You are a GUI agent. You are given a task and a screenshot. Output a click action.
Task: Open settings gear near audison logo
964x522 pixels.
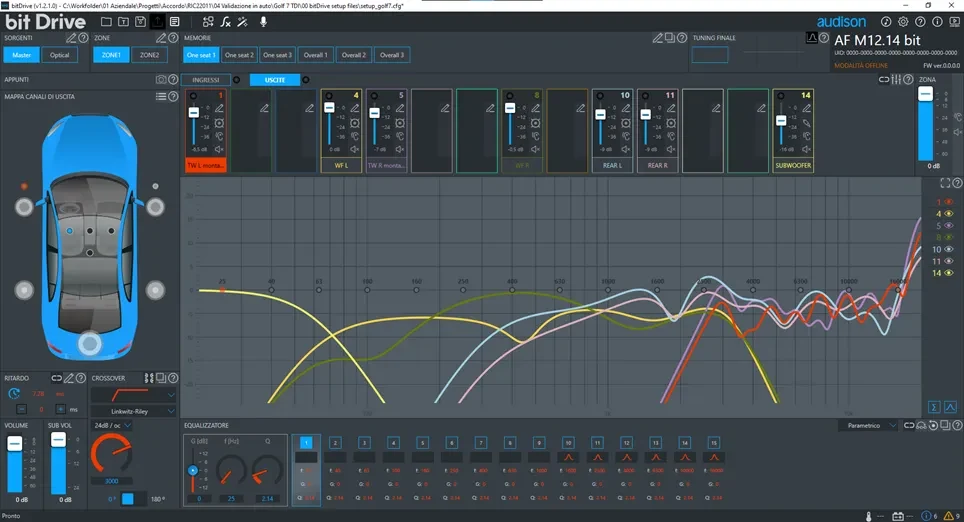903,22
